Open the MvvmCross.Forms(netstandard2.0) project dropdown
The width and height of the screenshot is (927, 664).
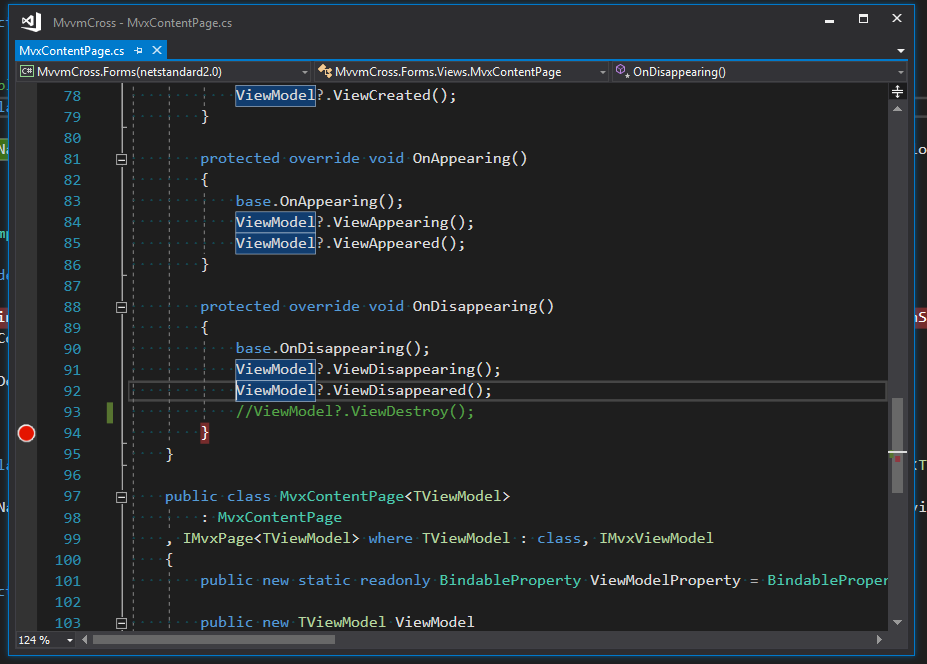(164, 72)
